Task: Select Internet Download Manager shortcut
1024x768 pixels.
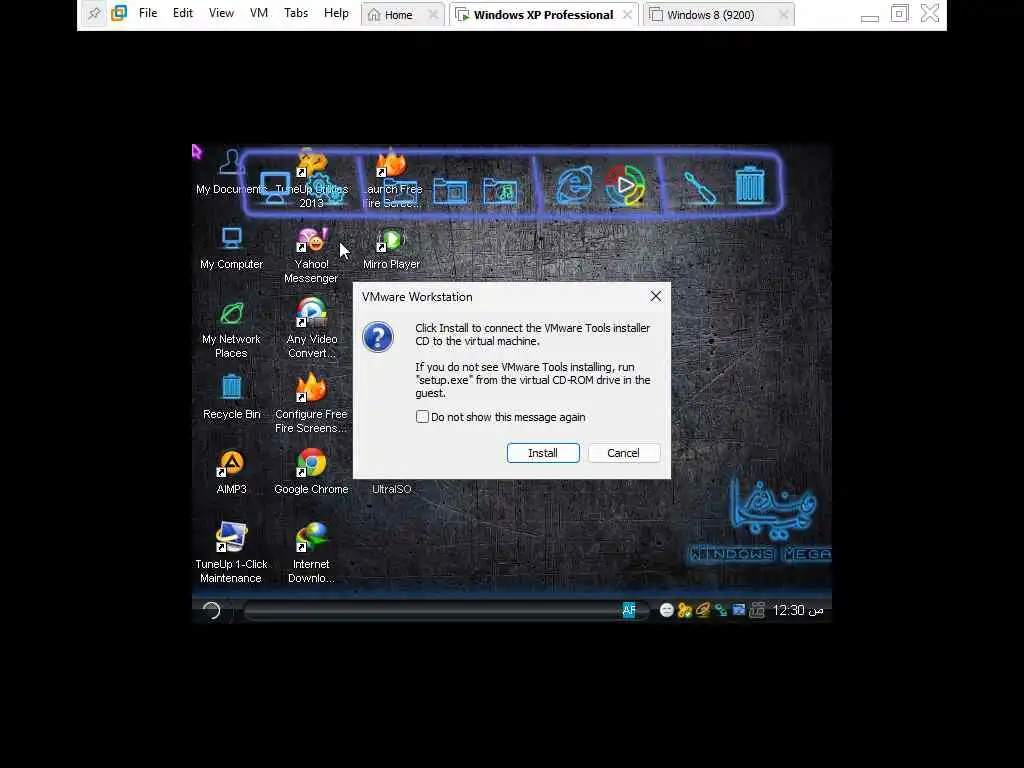Action: [x=312, y=552]
